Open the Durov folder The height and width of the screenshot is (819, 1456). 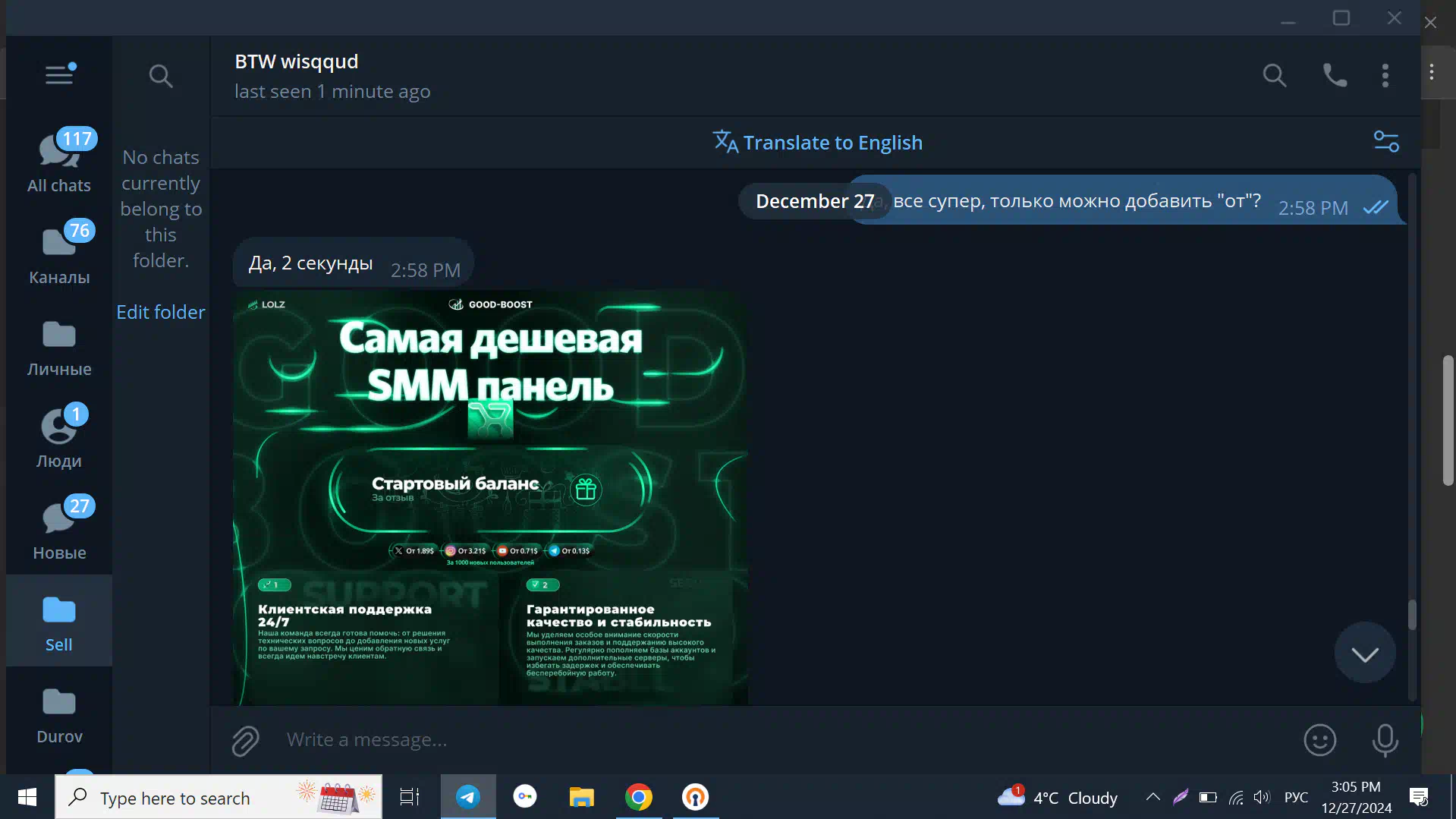[59, 712]
